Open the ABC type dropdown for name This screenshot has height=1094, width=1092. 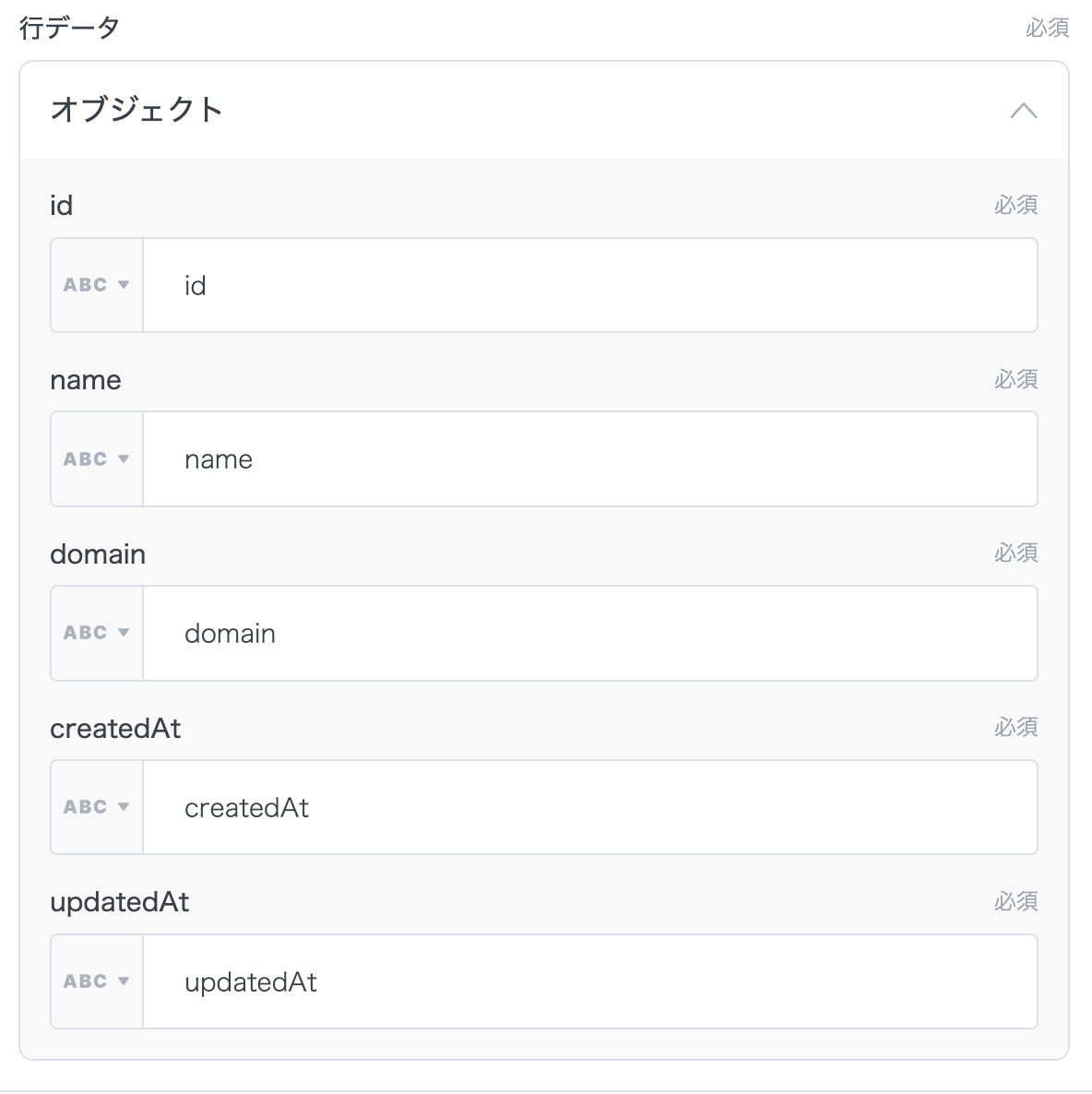point(97,459)
